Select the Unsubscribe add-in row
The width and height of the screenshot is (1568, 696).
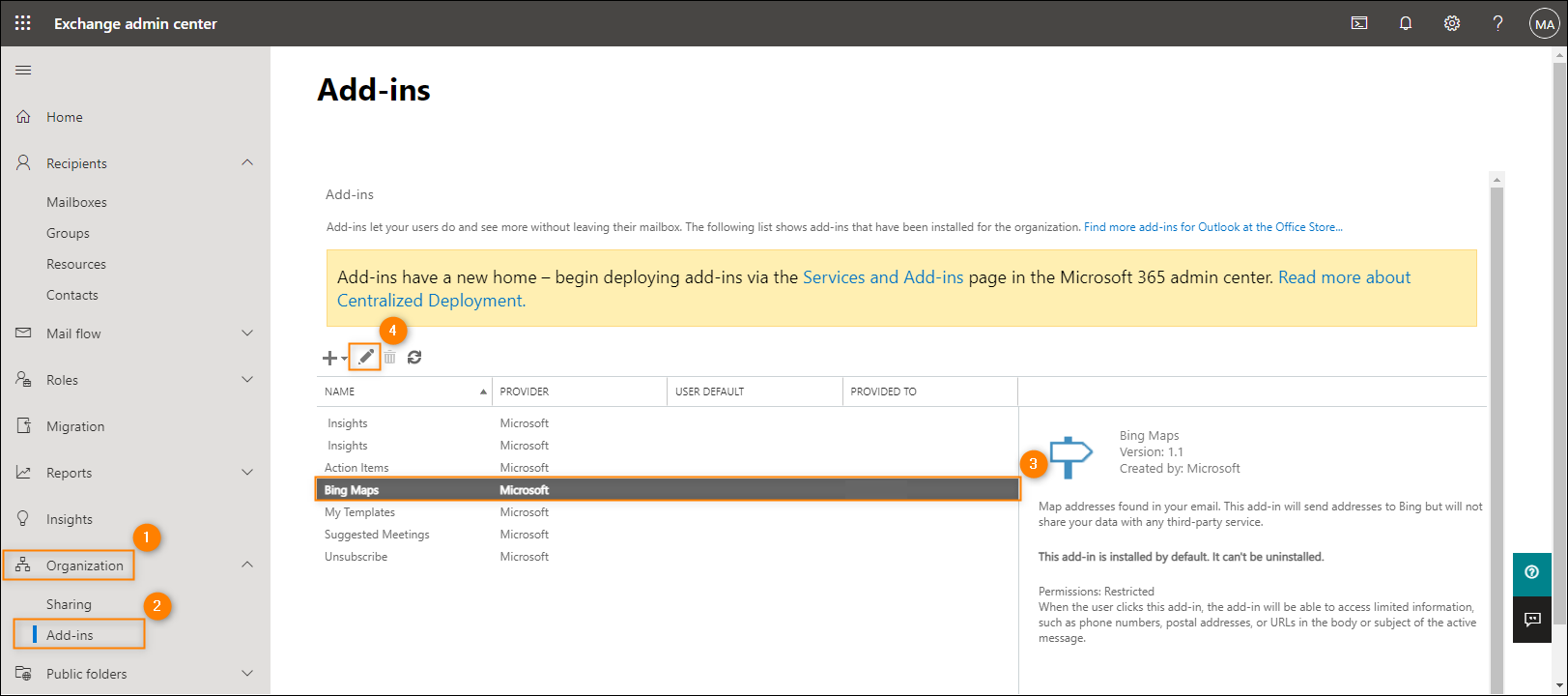point(668,557)
